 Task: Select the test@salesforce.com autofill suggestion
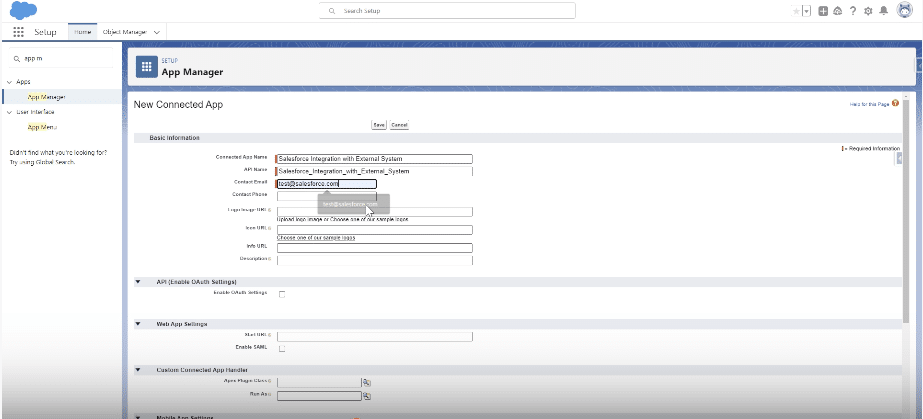[354, 204]
